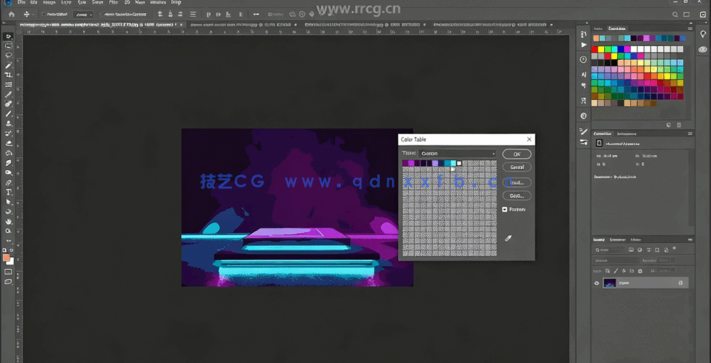Select the Blur tool

click(8, 163)
